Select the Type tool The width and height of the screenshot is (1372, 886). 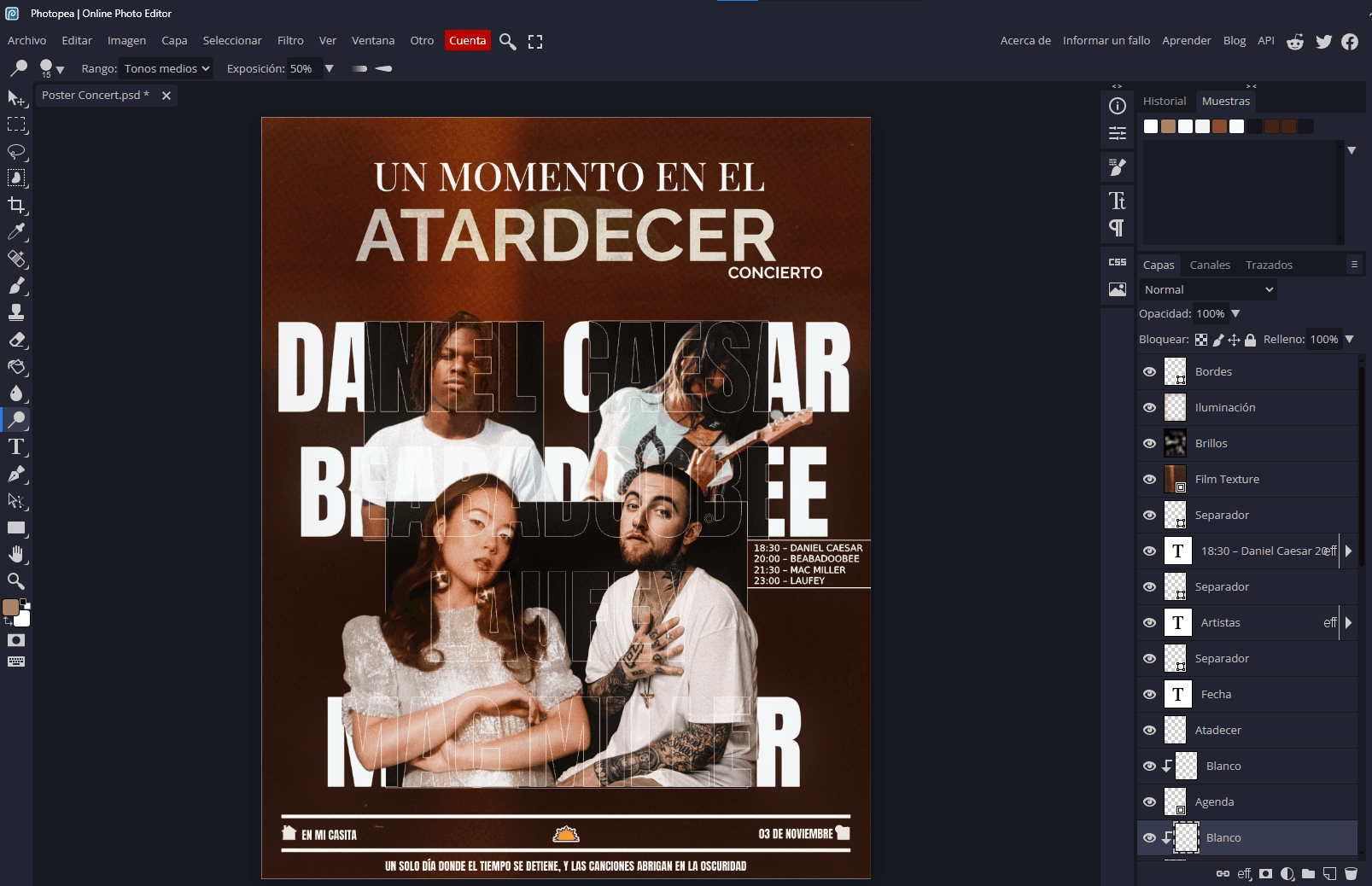click(16, 446)
